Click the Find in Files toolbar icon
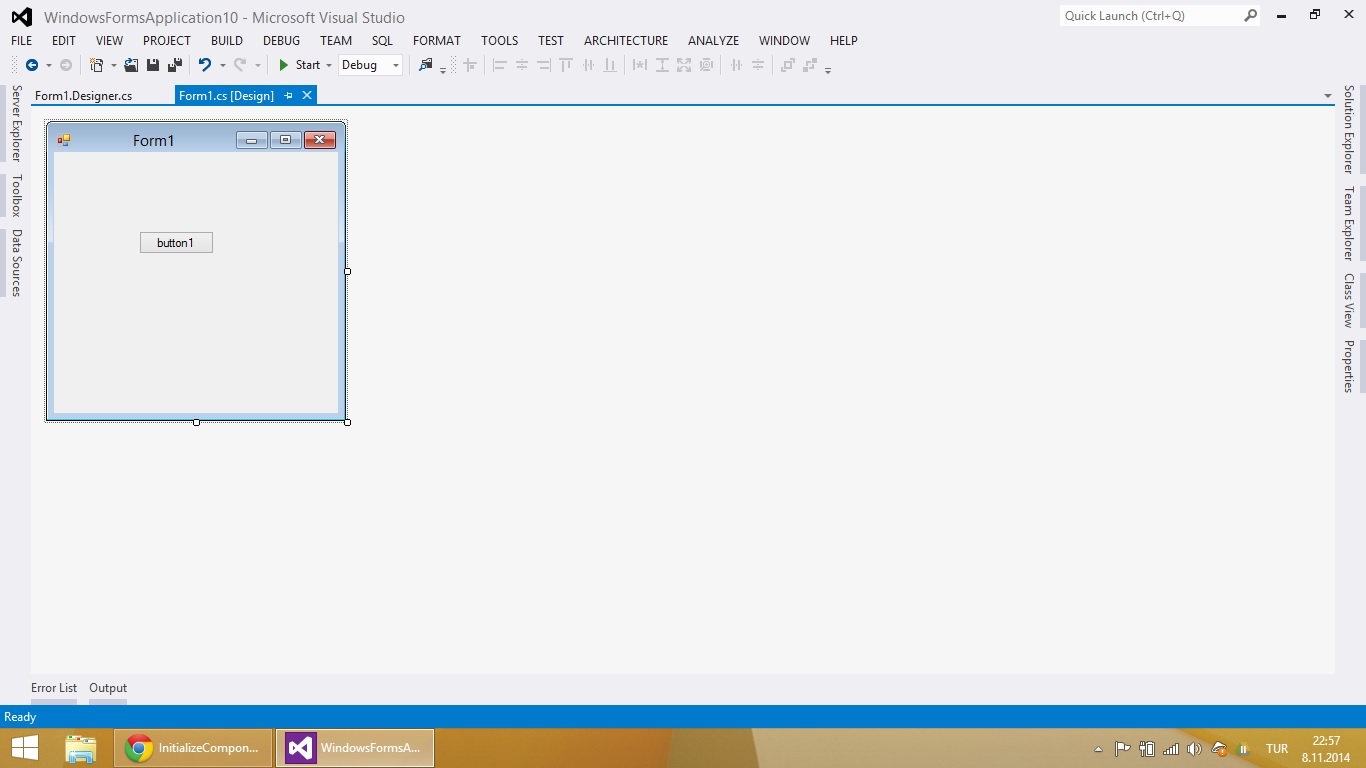The height and width of the screenshot is (768, 1366). tap(428, 64)
